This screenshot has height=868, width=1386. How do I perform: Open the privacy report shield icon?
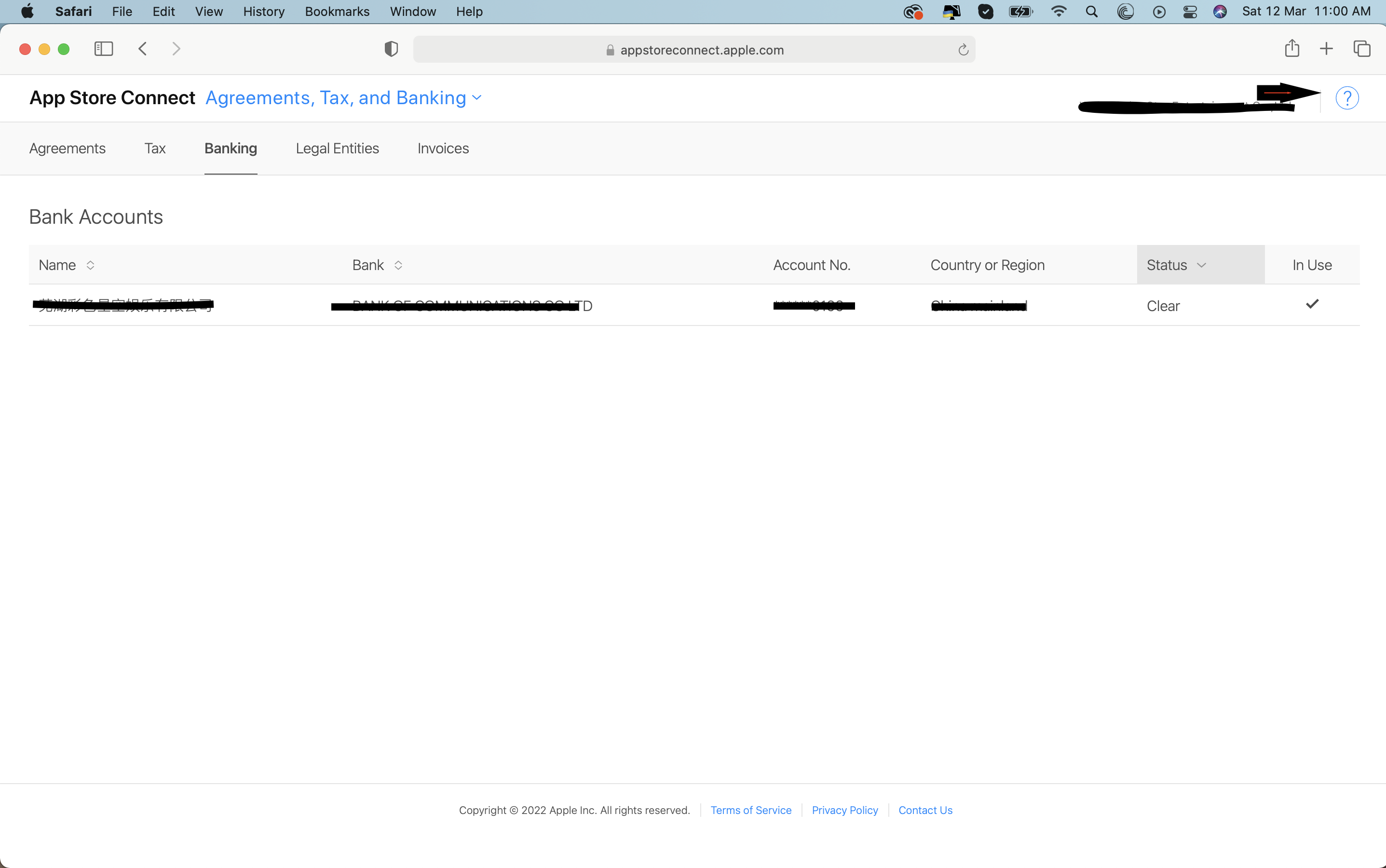pyautogui.click(x=391, y=49)
